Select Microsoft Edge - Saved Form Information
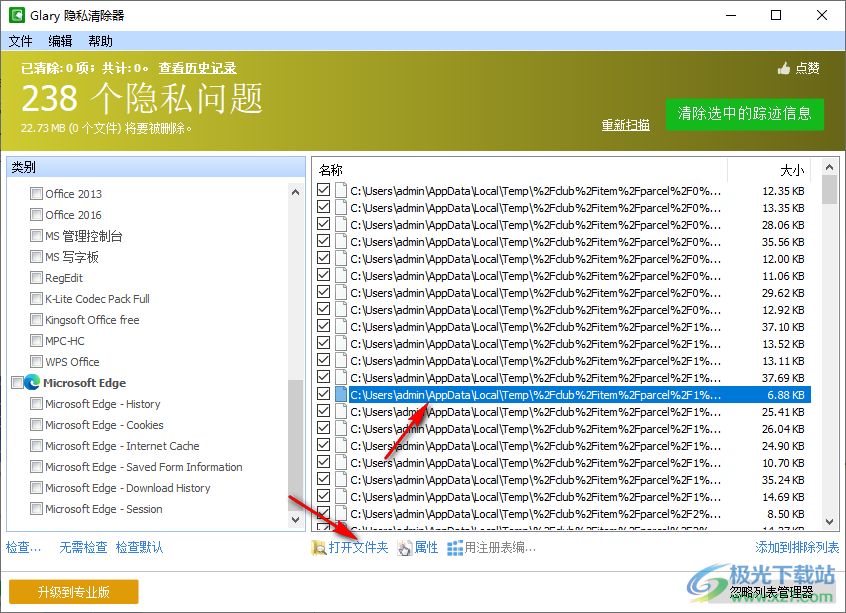Screen dimensions: 846x613 (x=144, y=467)
